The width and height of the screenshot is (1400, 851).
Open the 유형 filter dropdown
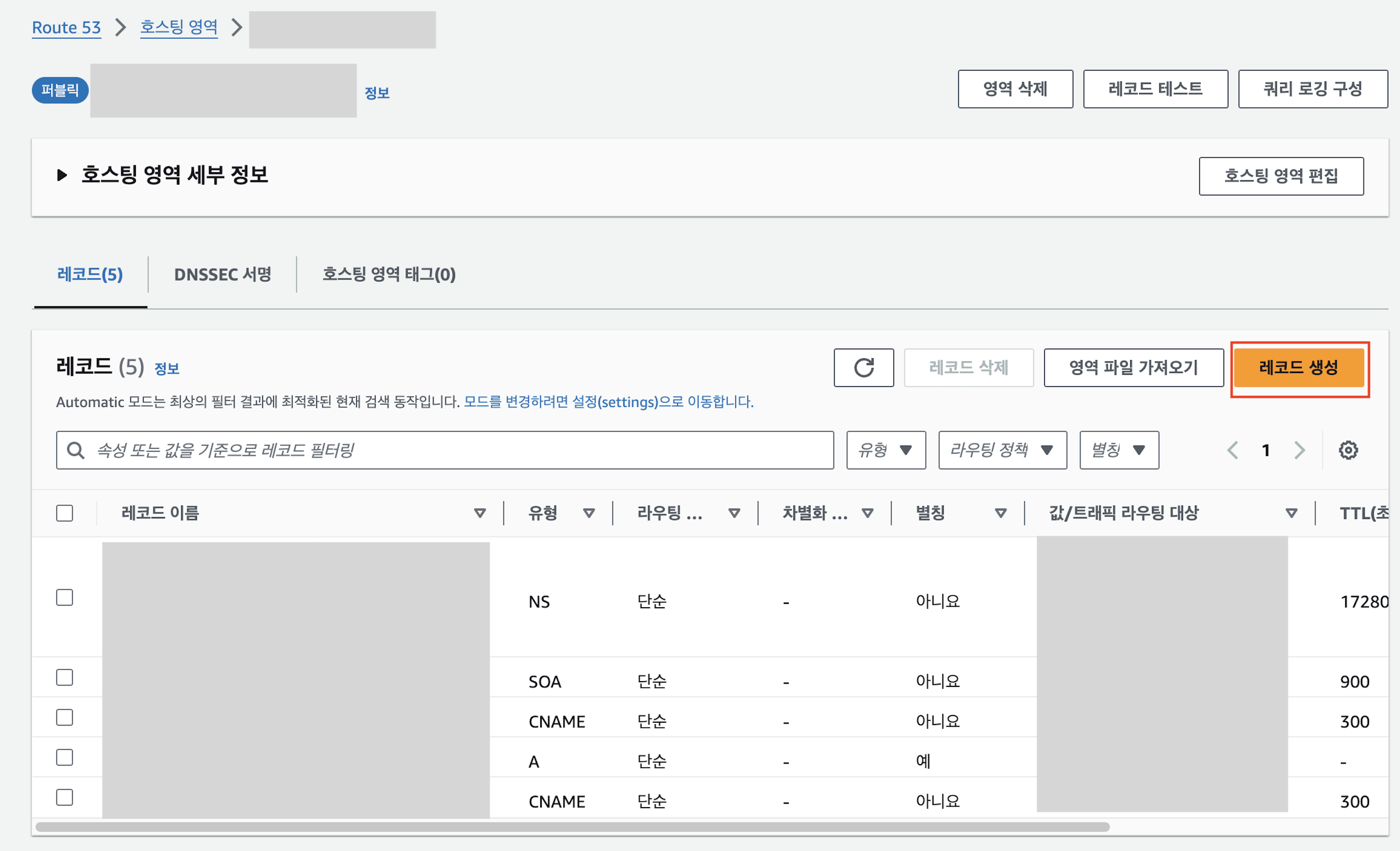885,450
